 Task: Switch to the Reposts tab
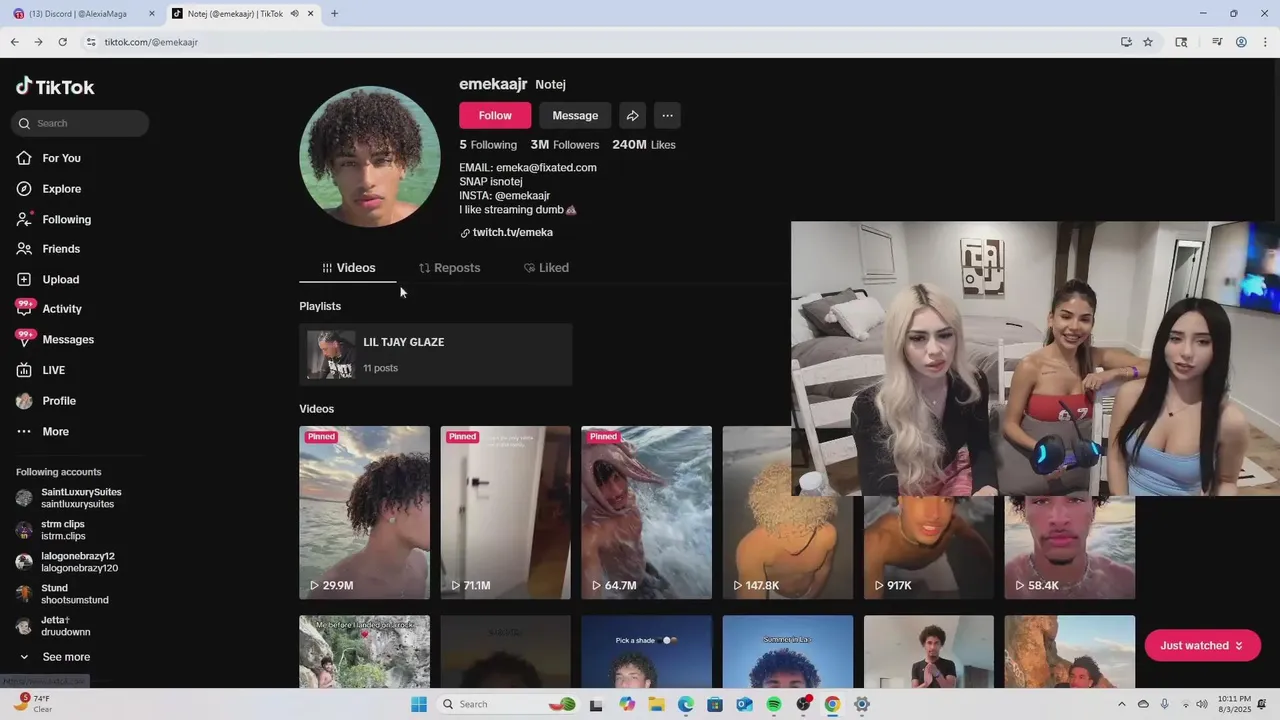(449, 268)
